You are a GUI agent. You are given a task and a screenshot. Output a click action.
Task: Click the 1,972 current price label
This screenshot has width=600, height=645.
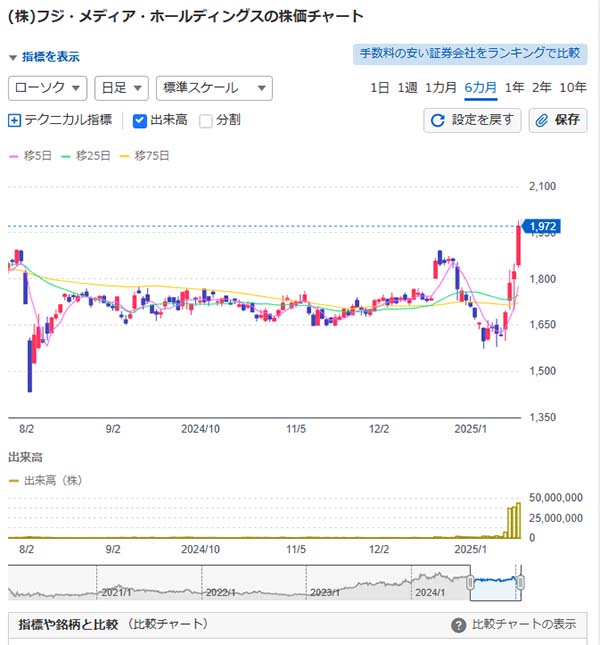542,226
